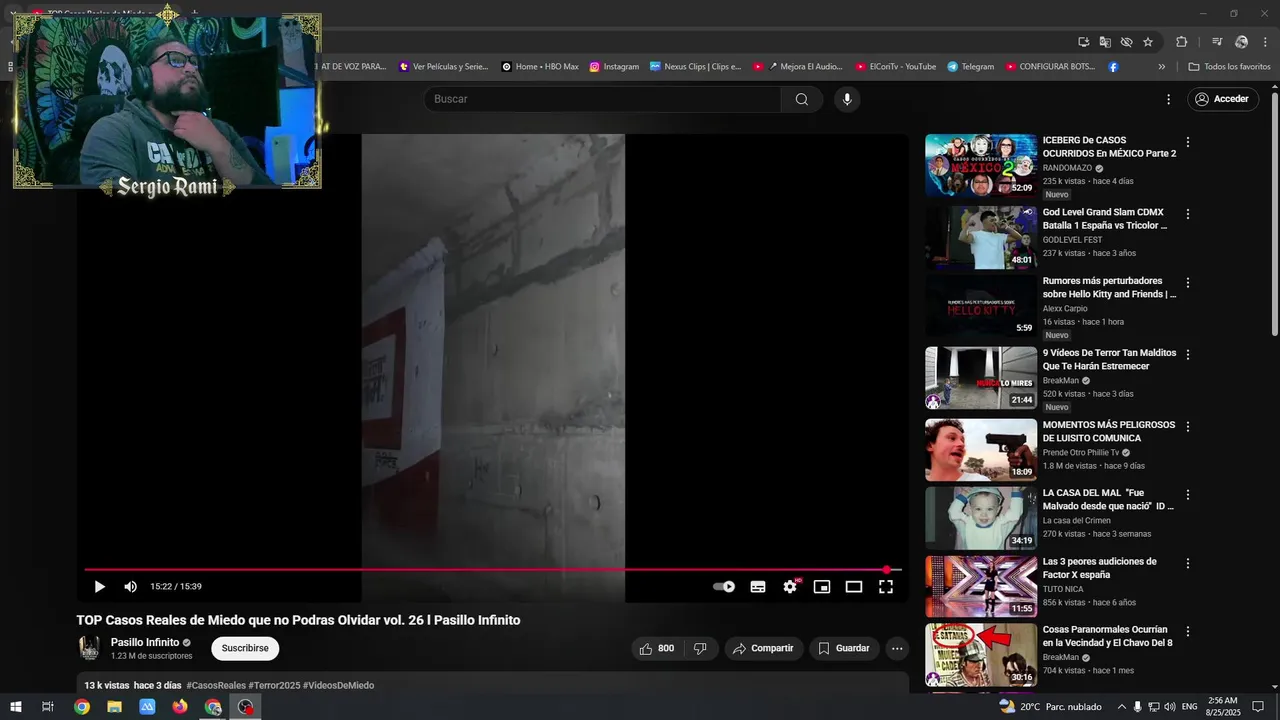The width and height of the screenshot is (1280, 720).
Task: Open options for MOMENTOS MÁS PELIGROSOS video
Action: point(1188,426)
